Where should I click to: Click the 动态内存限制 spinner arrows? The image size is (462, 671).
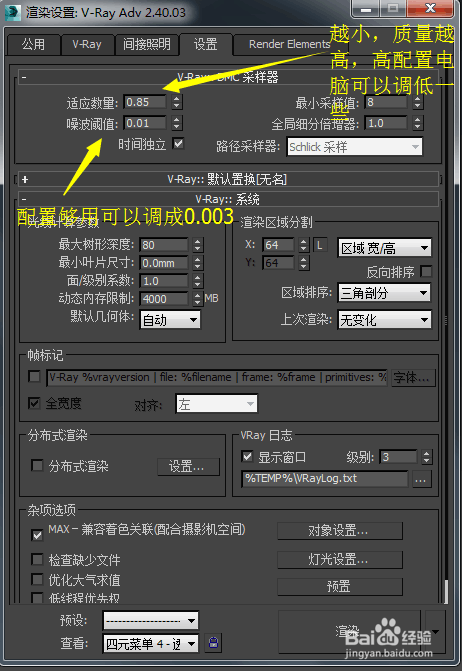pos(197,299)
